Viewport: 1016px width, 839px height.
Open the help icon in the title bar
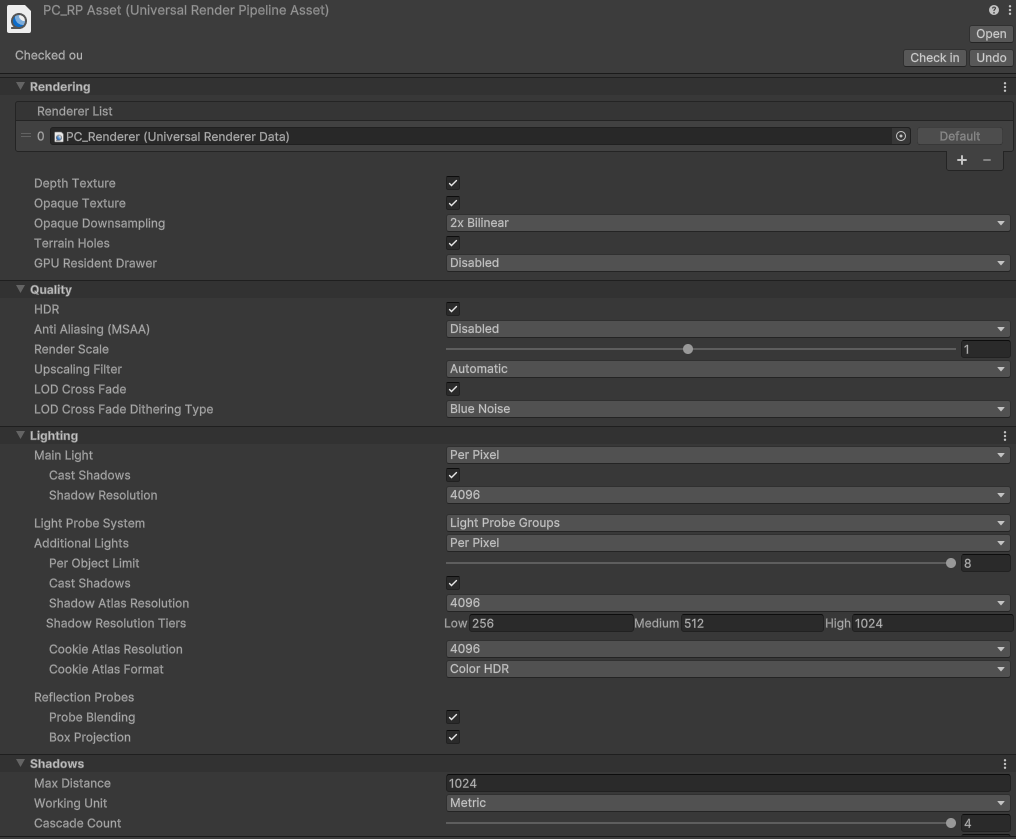pyautogui.click(x=992, y=9)
